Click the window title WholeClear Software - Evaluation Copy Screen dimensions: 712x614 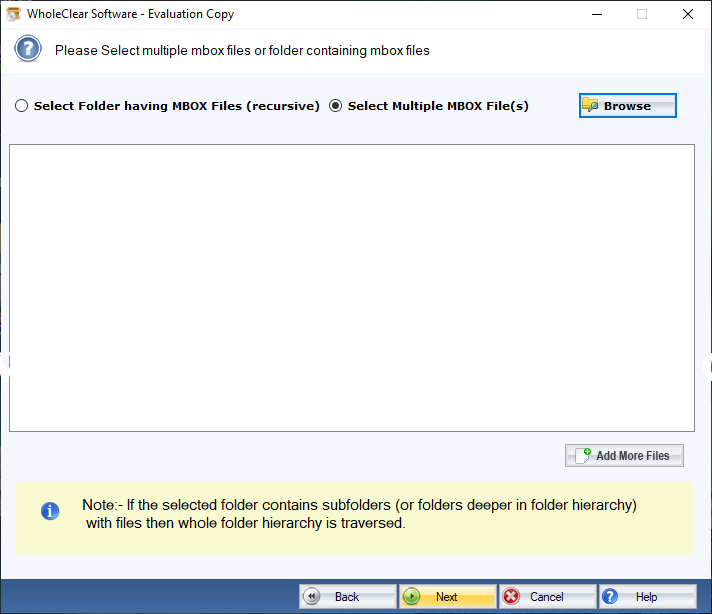point(130,14)
